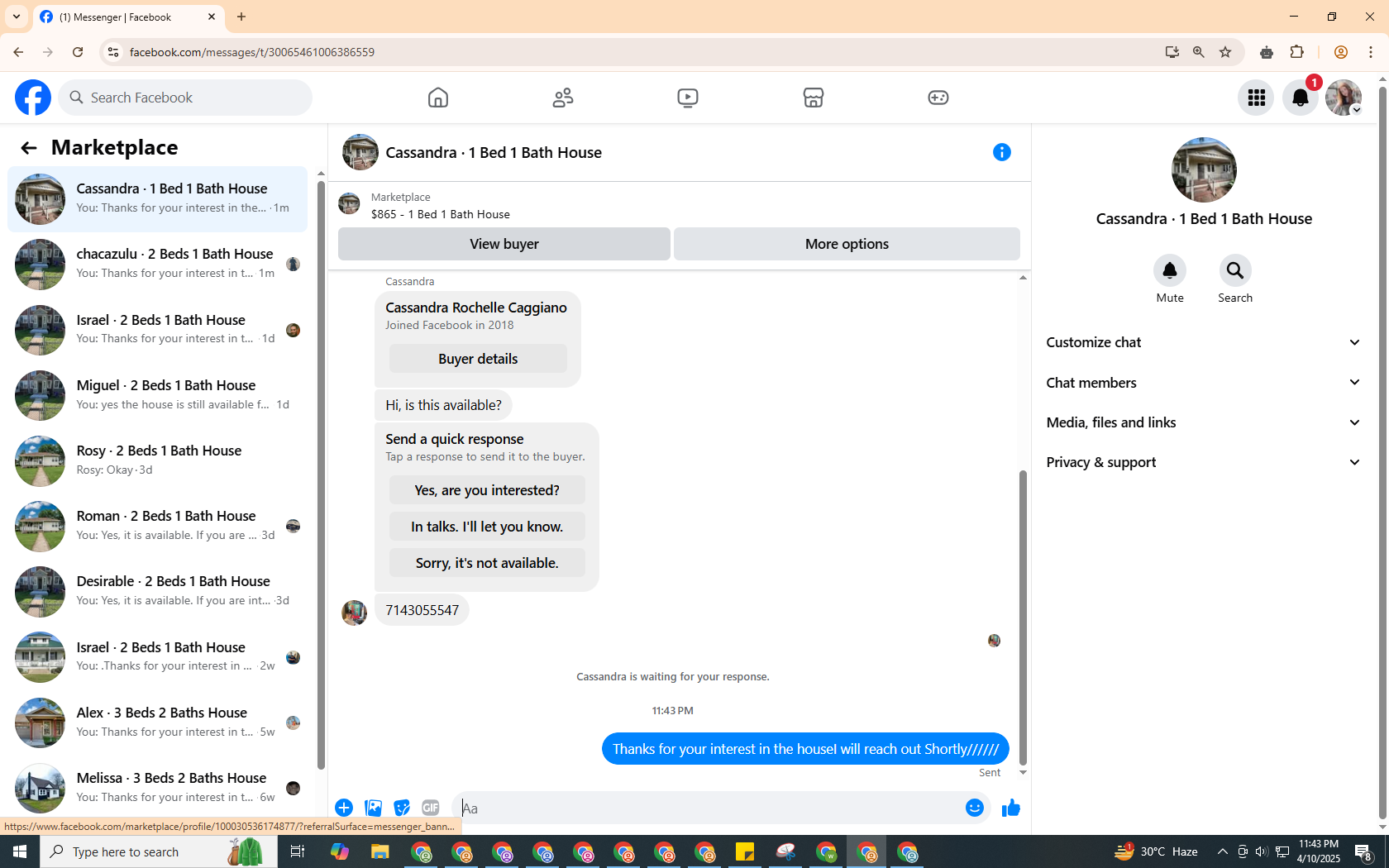1389x868 pixels.
Task: Open Windows notification center icon
Action: click(x=1364, y=851)
